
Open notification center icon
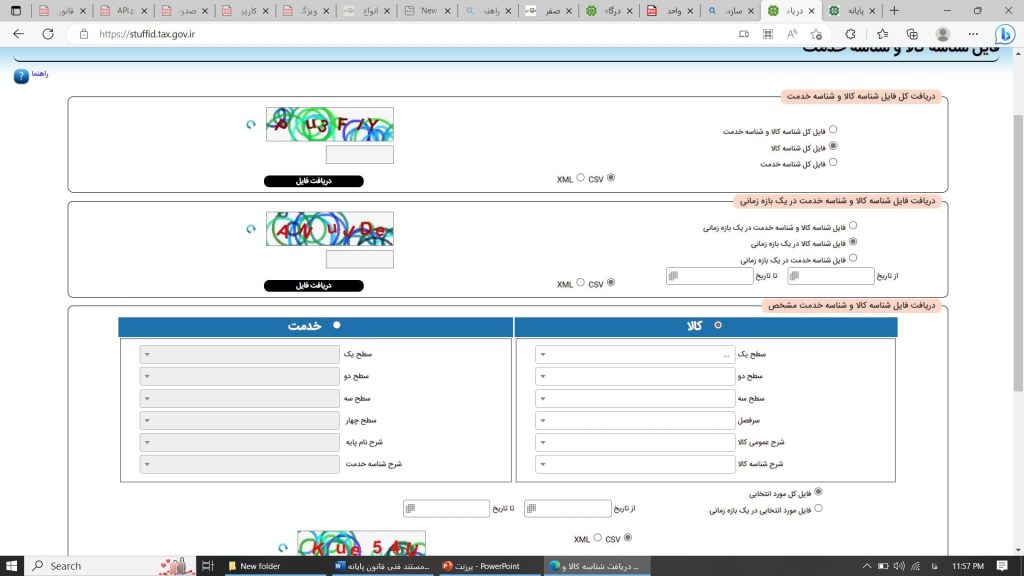[1002, 566]
